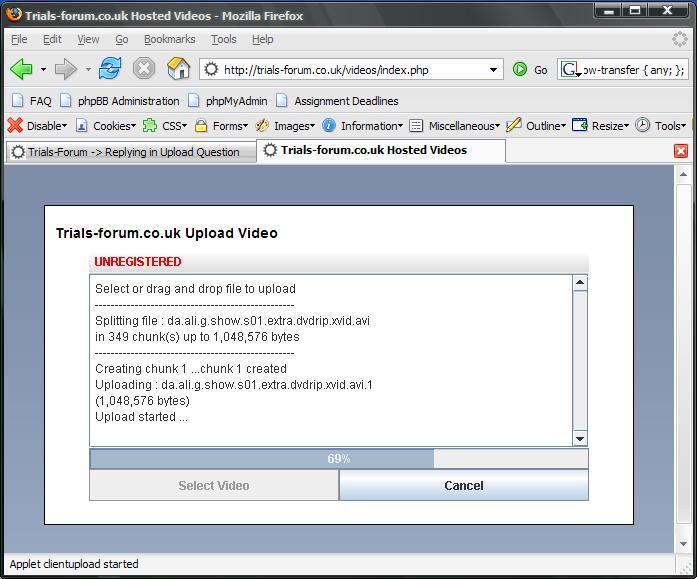Click the 'Trials-forum.co.uk Upload Video' heading

click(x=167, y=233)
